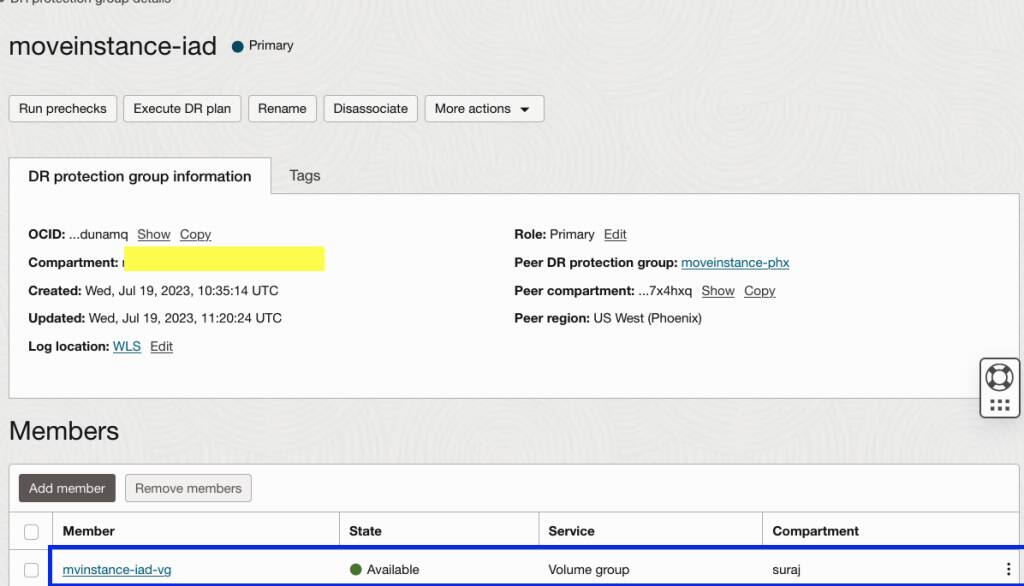Click the Service column header
Image resolution: width=1024 pixels, height=586 pixels.
571,531
